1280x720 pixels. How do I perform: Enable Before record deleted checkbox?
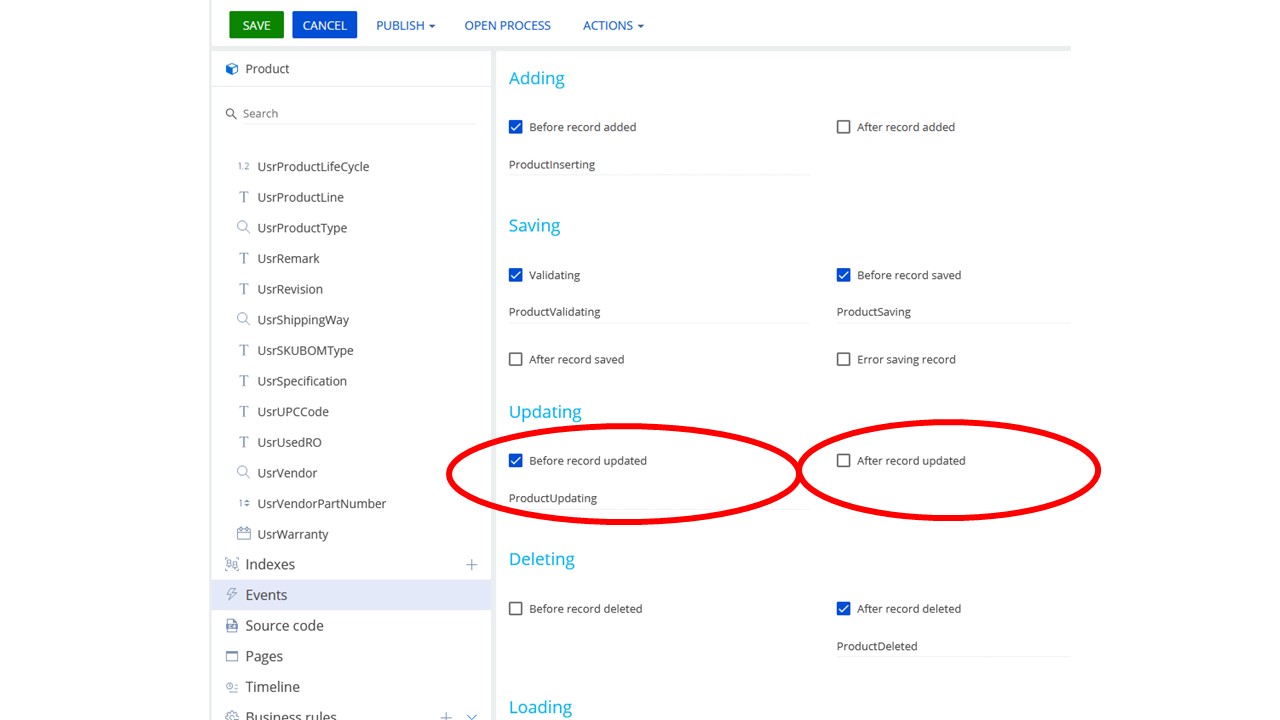[516, 608]
